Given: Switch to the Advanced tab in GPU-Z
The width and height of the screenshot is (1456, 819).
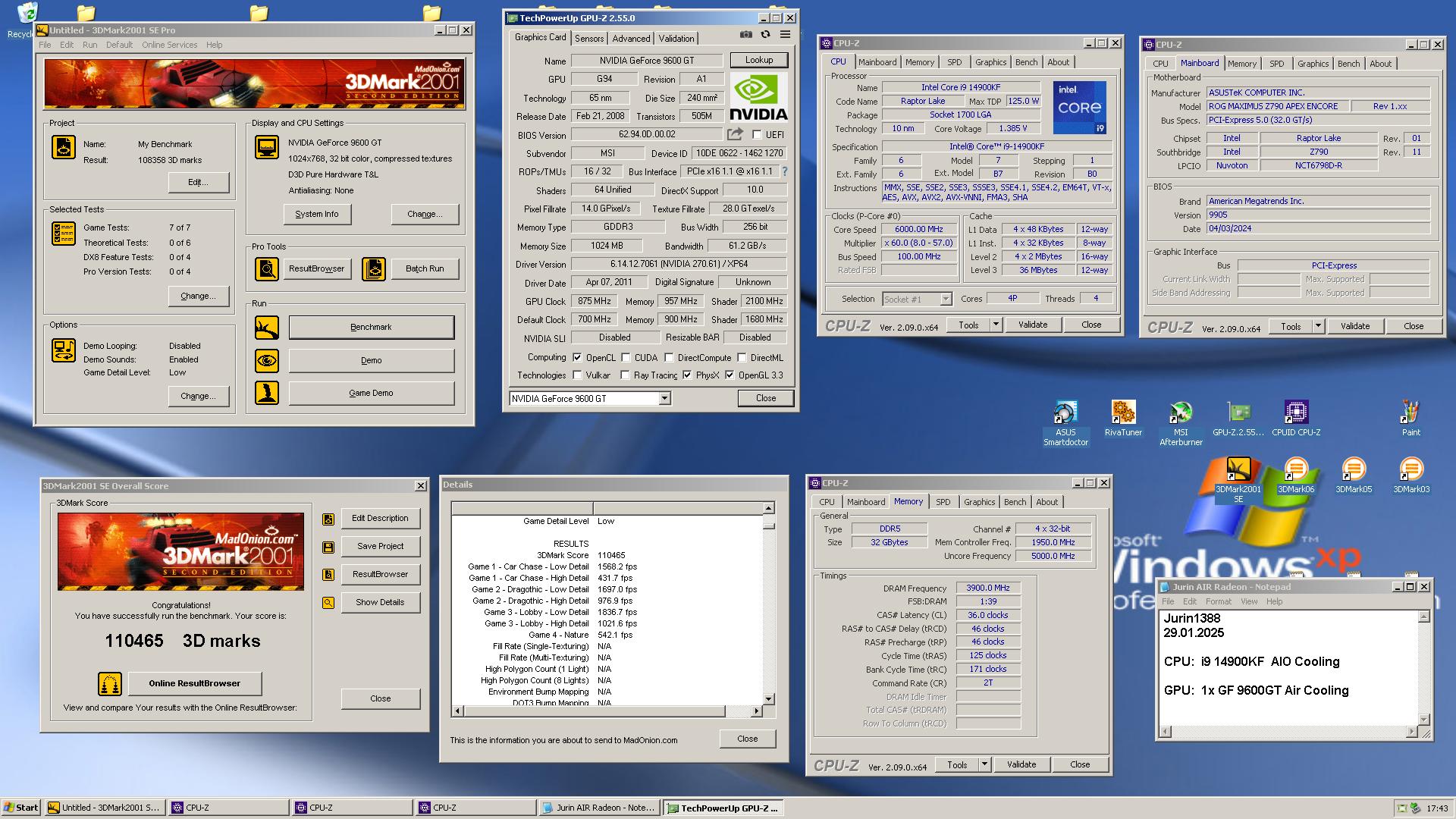Looking at the screenshot, I should (631, 39).
